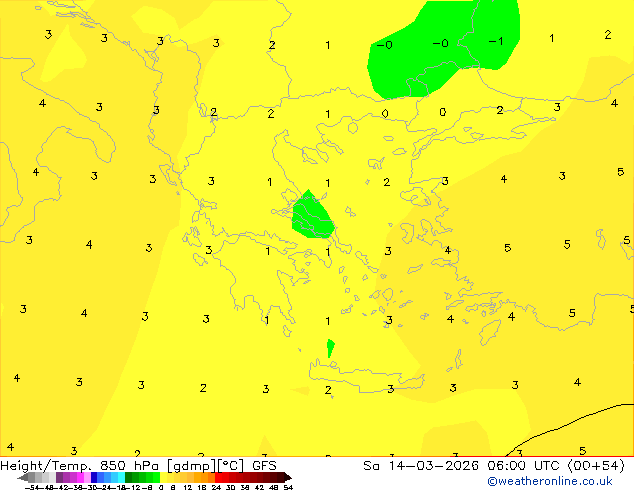Click the "12" legend scale value
This screenshot has width=634, height=490.
click(188, 487)
